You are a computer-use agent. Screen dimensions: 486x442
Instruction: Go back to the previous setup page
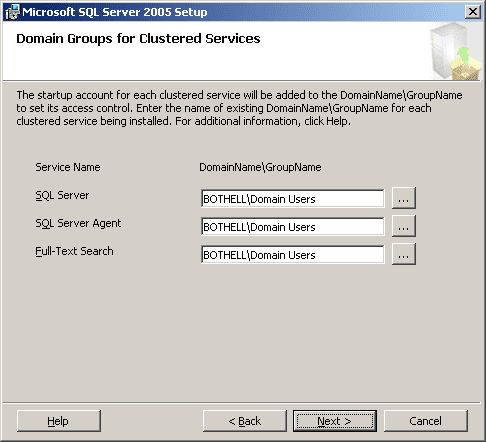pyautogui.click(x=245, y=421)
